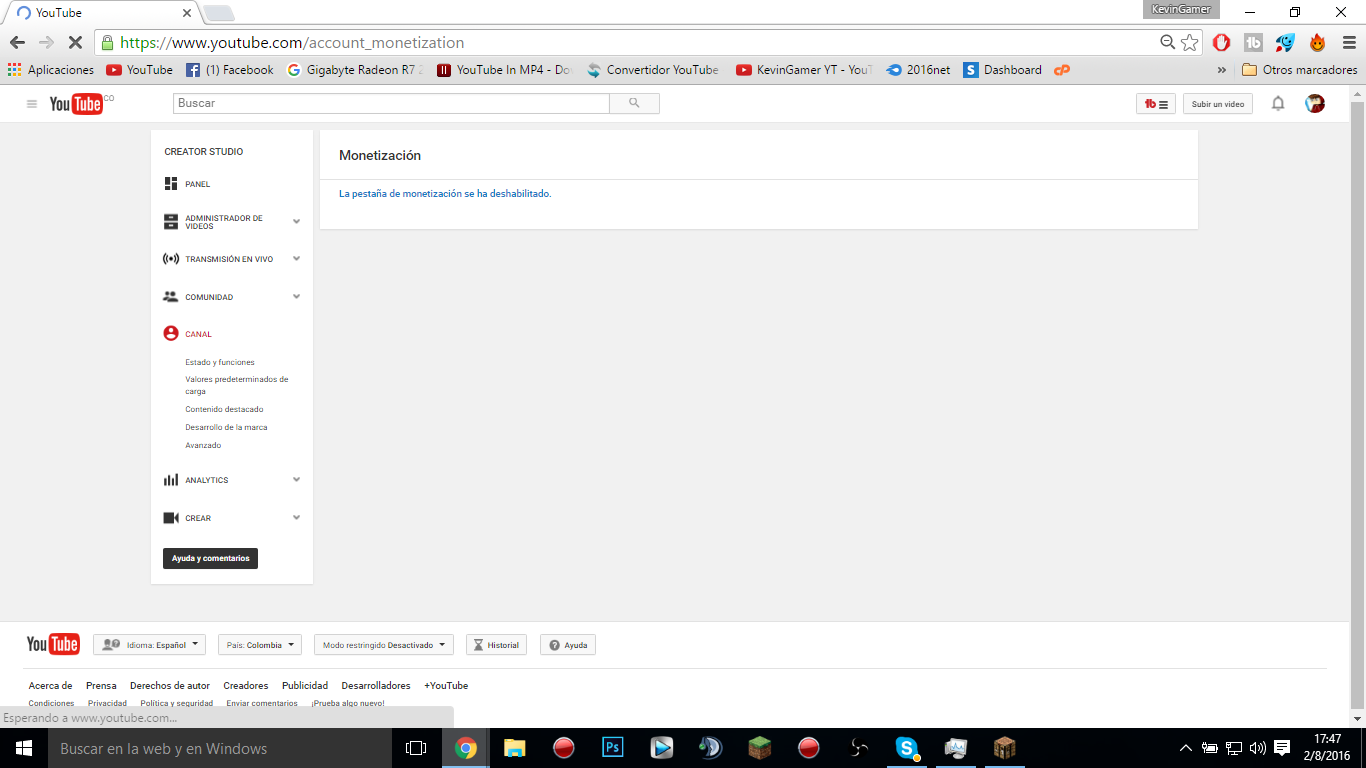Open File Explorer from the taskbar
The image size is (1366, 768).
[515, 748]
